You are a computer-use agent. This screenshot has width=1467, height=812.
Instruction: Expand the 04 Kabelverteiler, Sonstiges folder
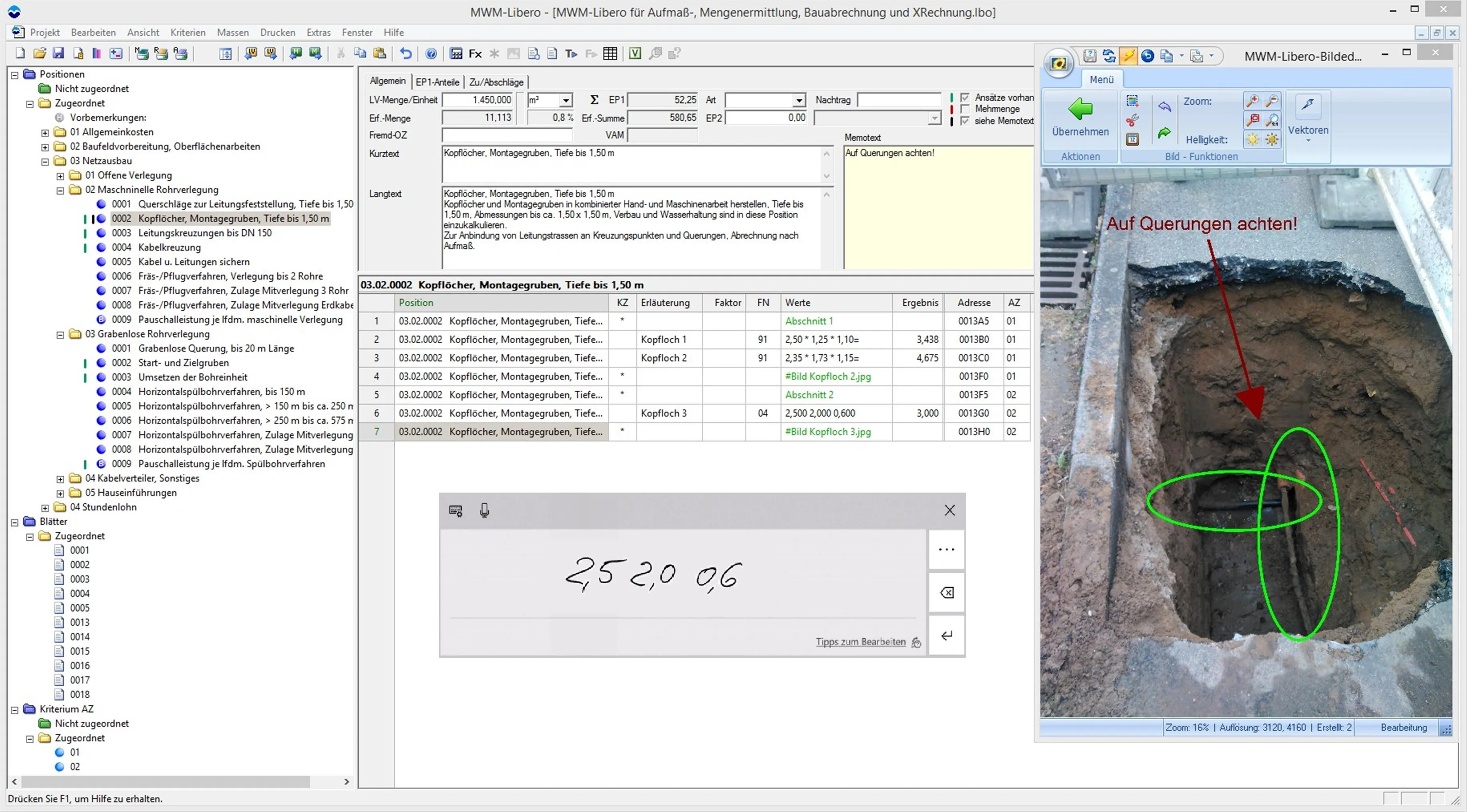pos(61,479)
